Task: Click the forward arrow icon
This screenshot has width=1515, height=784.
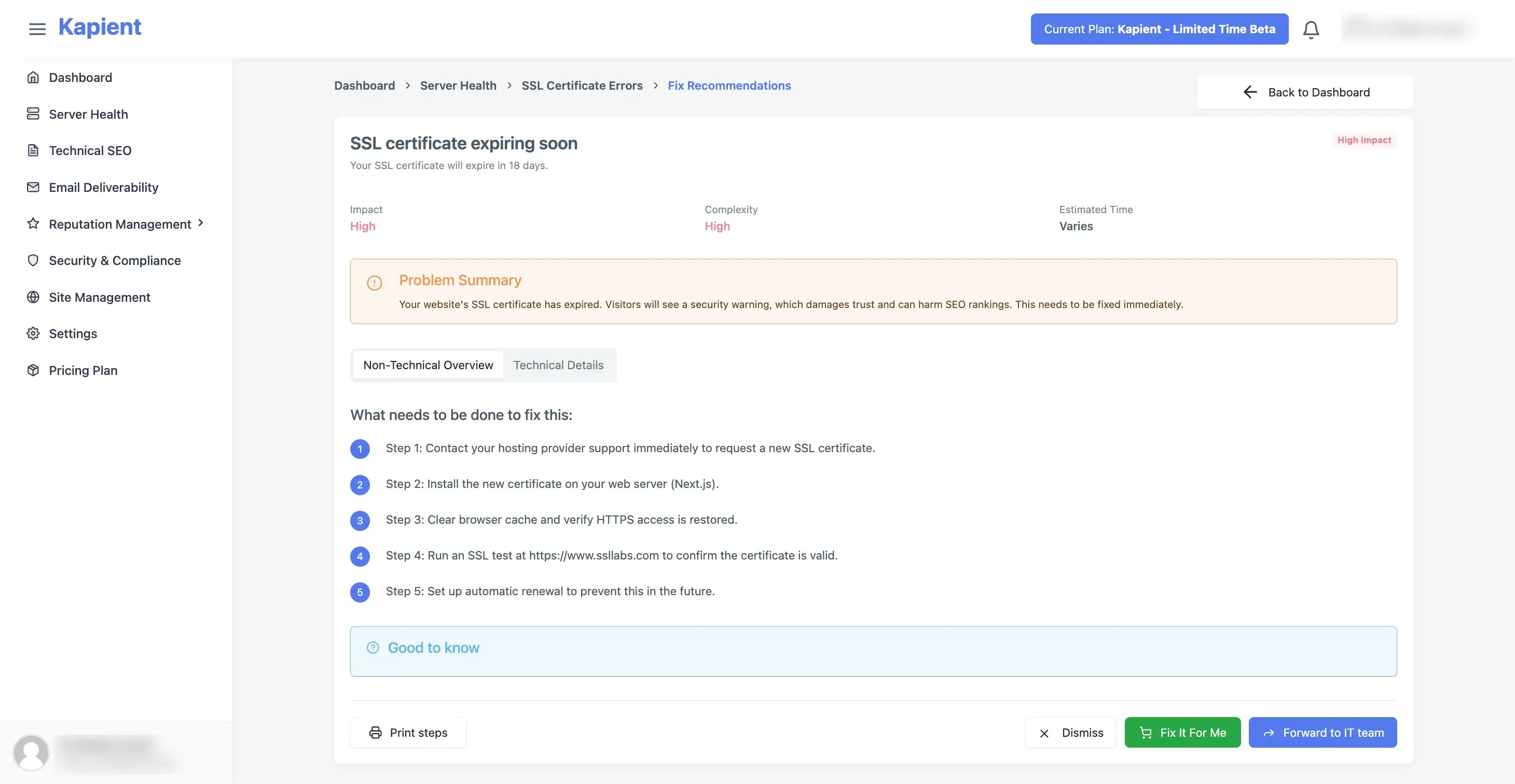Action: (1269, 733)
